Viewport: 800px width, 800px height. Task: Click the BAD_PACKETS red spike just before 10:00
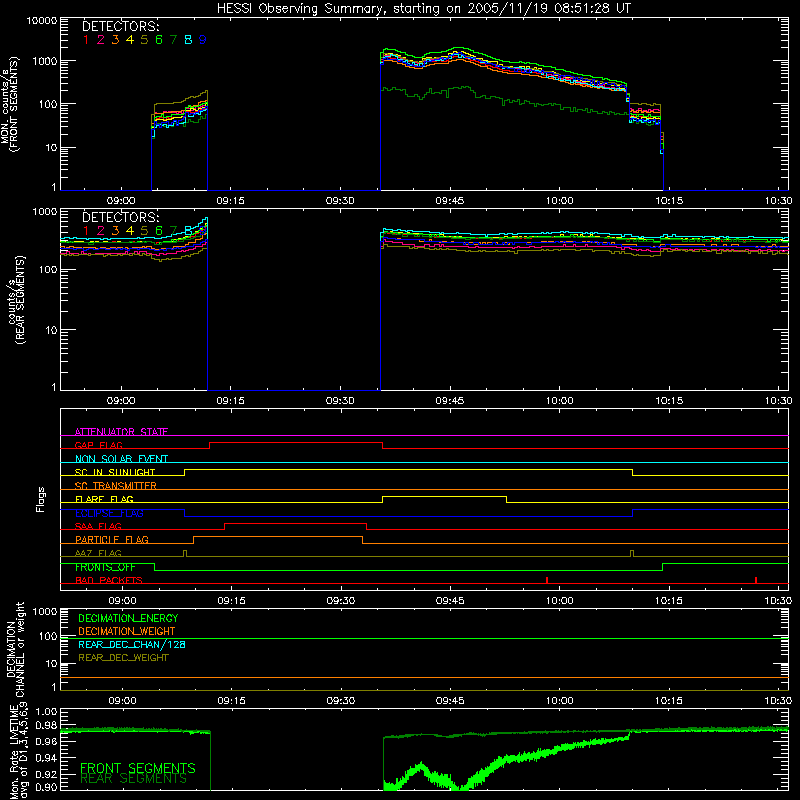pyautogui.click(x=547, y=580)
